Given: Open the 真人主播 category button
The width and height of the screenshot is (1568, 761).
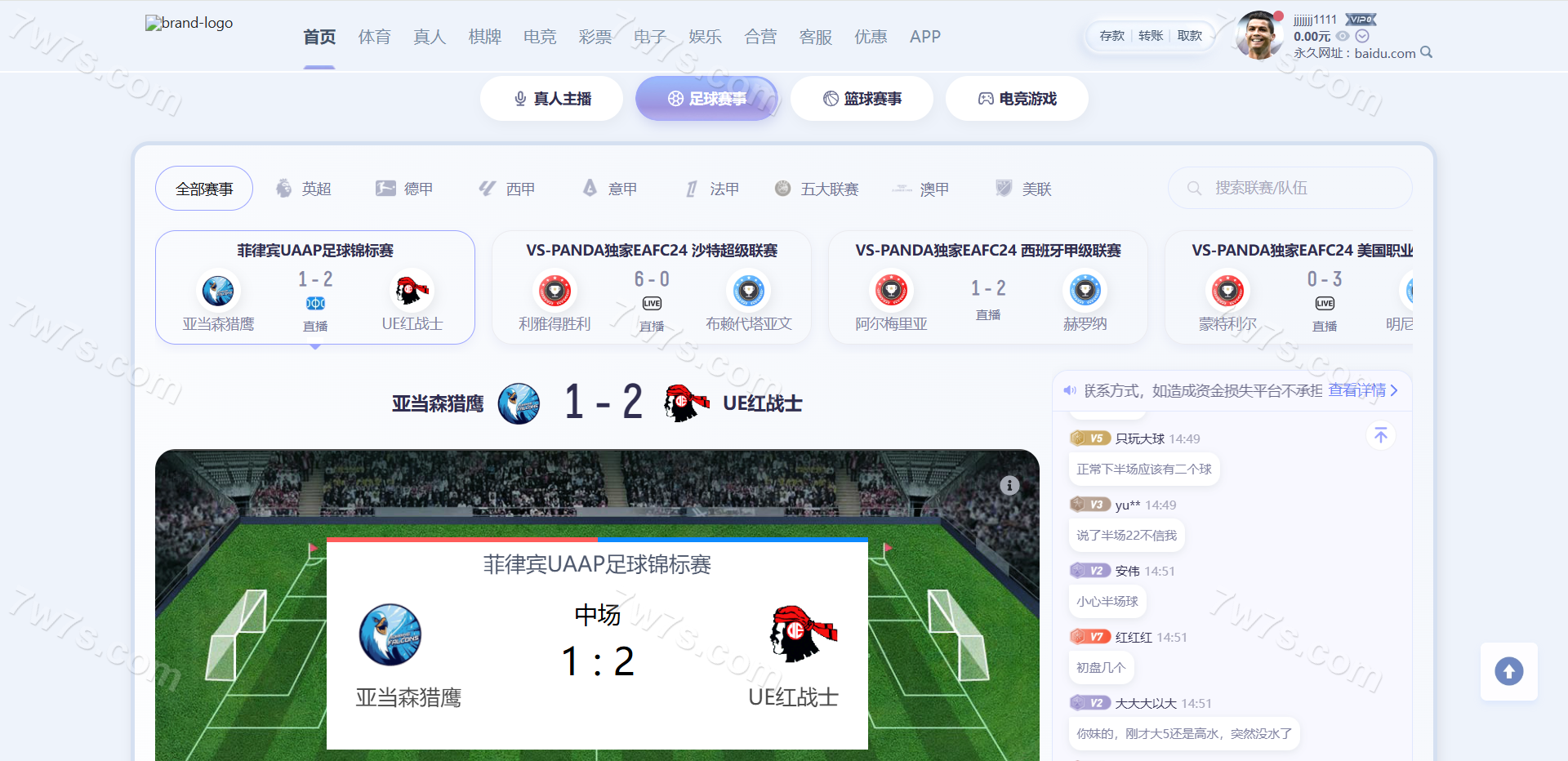Looking at the screenshot, I should coord(552,99).
